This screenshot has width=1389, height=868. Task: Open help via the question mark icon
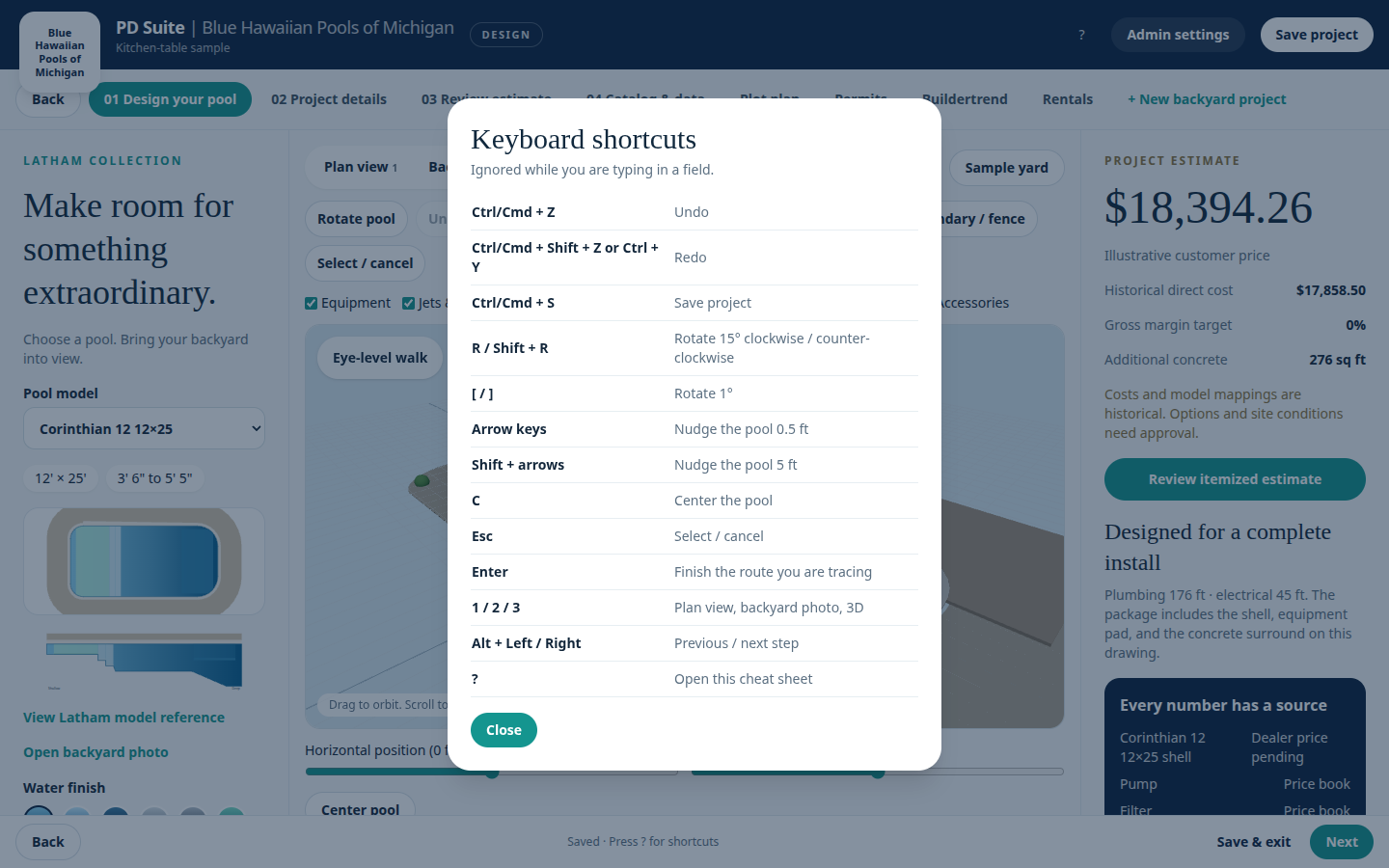(1081, 35)
